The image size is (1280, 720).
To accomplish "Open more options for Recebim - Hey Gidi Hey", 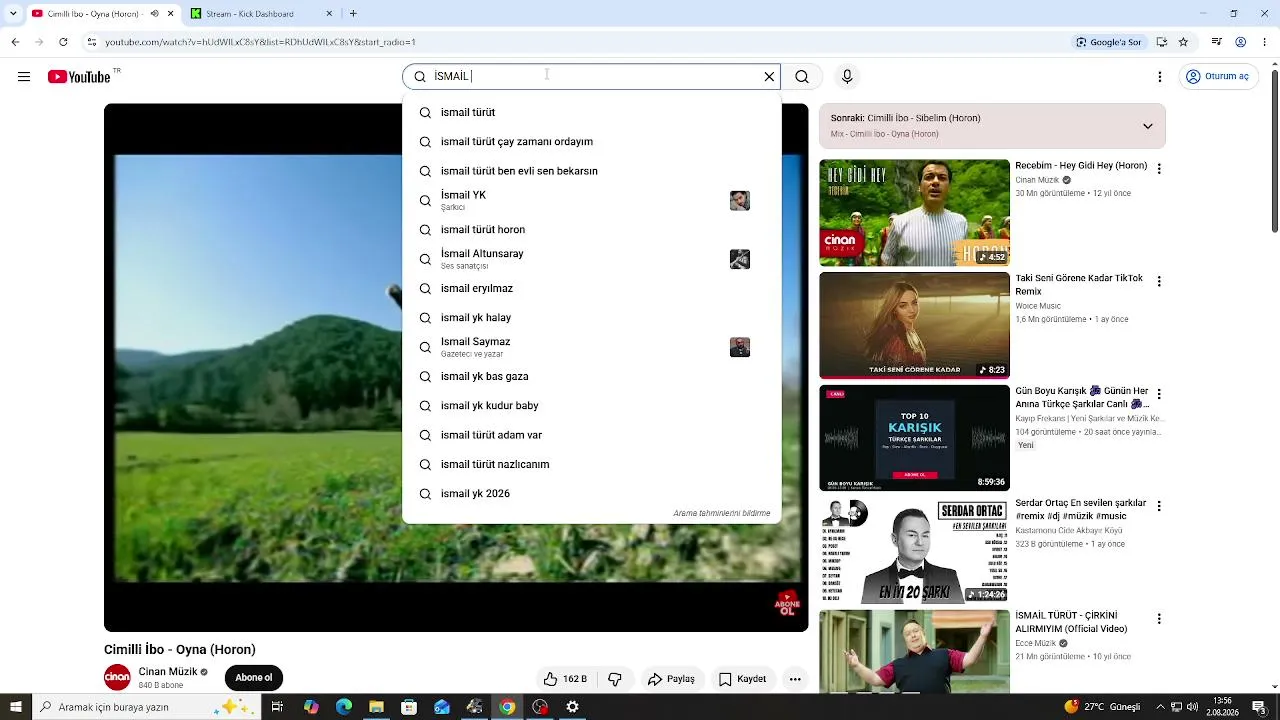I will (x=1159, y=169).
